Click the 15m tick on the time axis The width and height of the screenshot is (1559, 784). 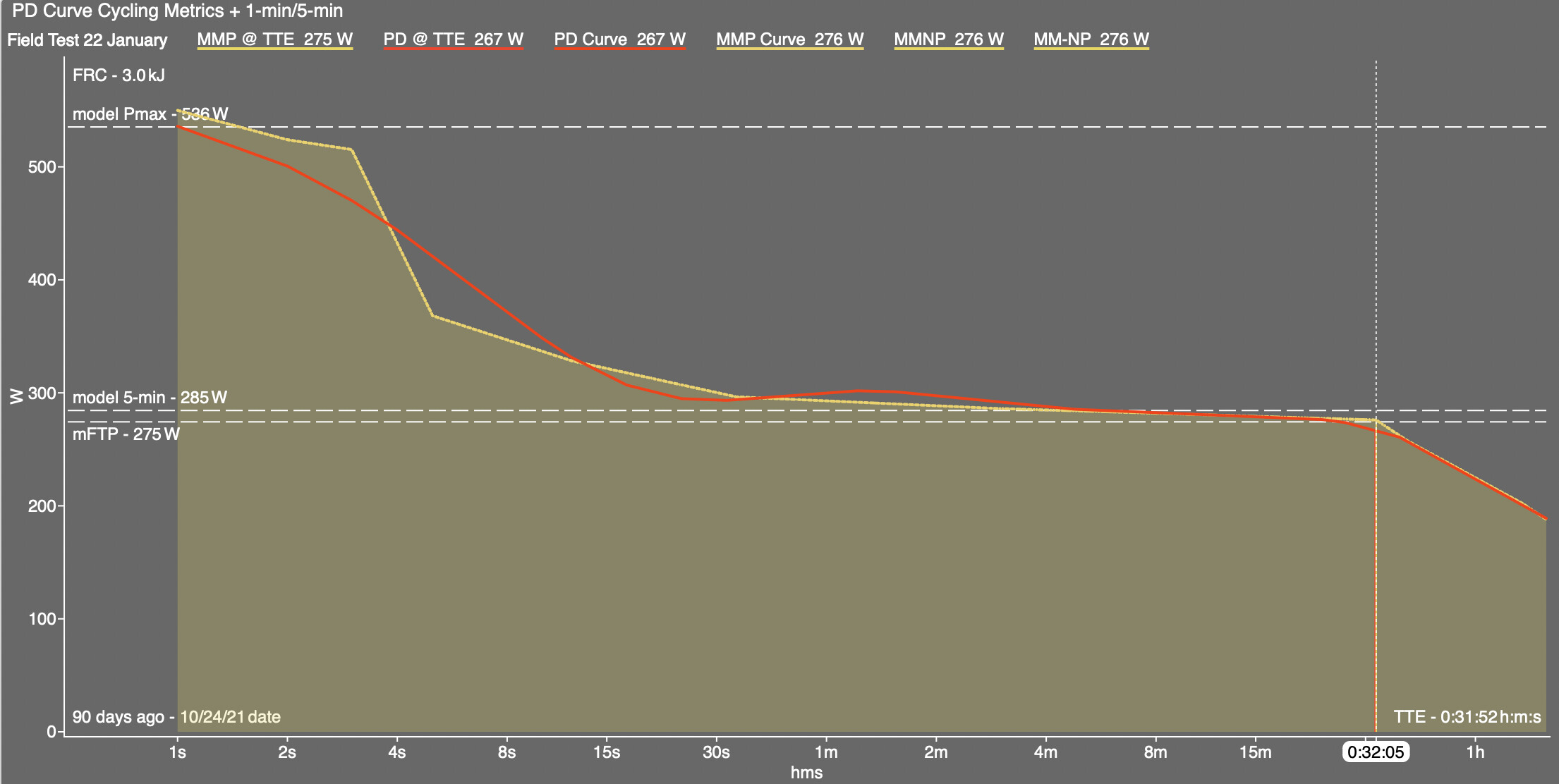(1256, 752)
